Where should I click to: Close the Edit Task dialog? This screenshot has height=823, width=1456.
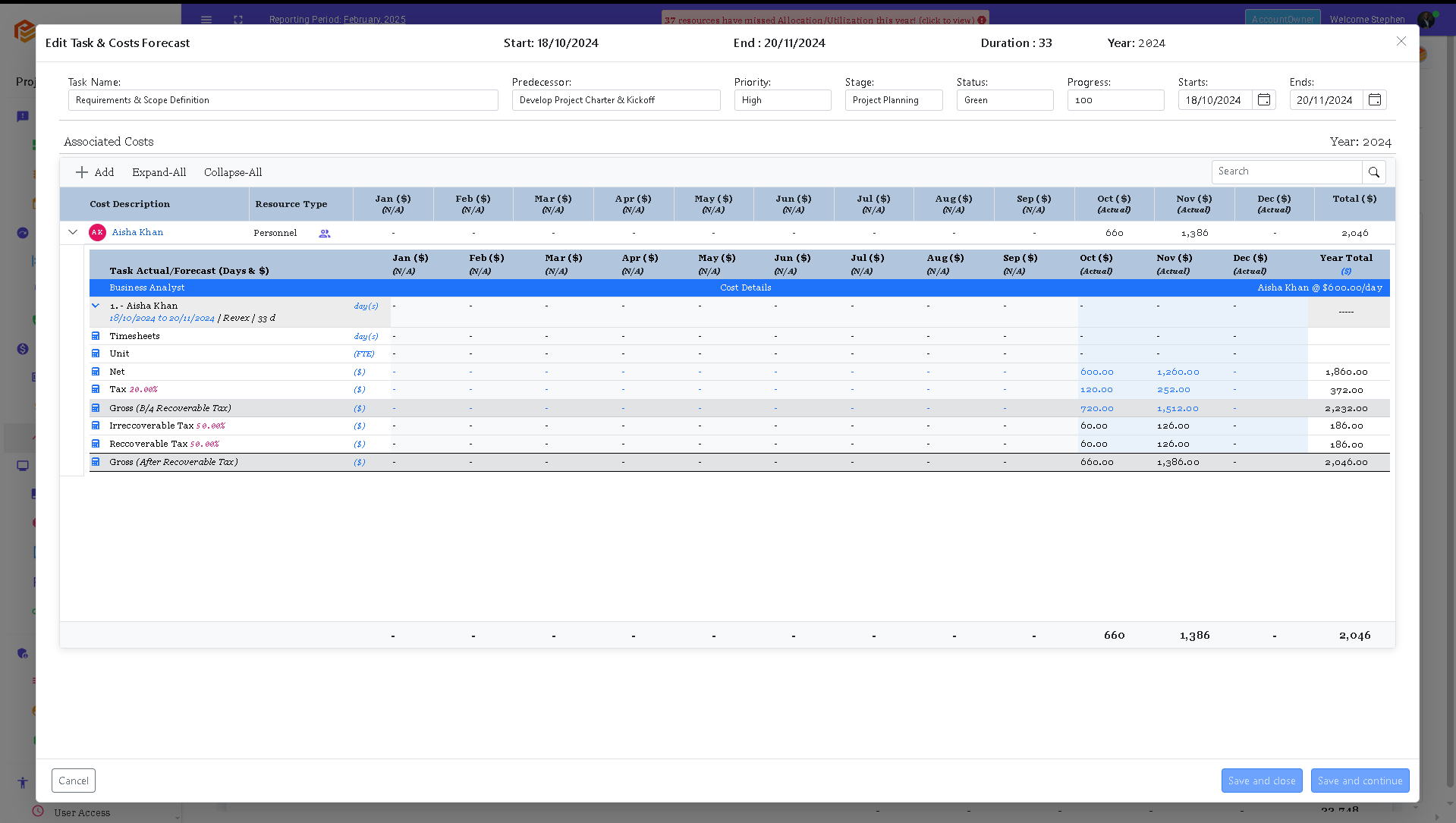click(1401, 42)
